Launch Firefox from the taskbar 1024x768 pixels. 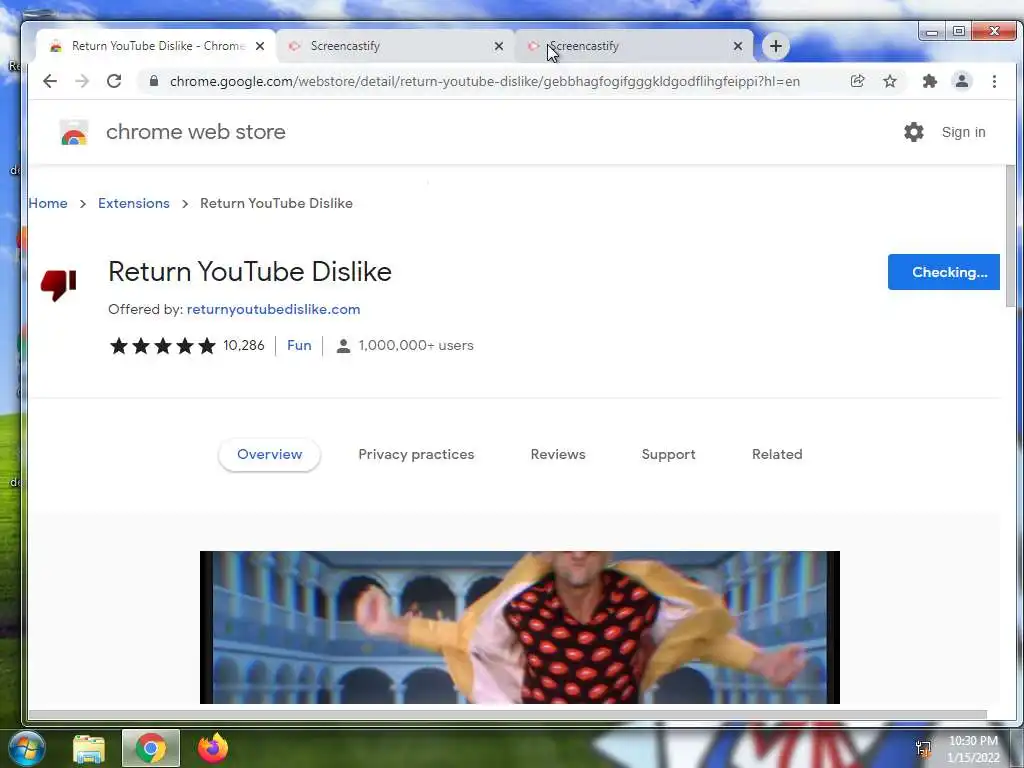click(x=213, y=748)
